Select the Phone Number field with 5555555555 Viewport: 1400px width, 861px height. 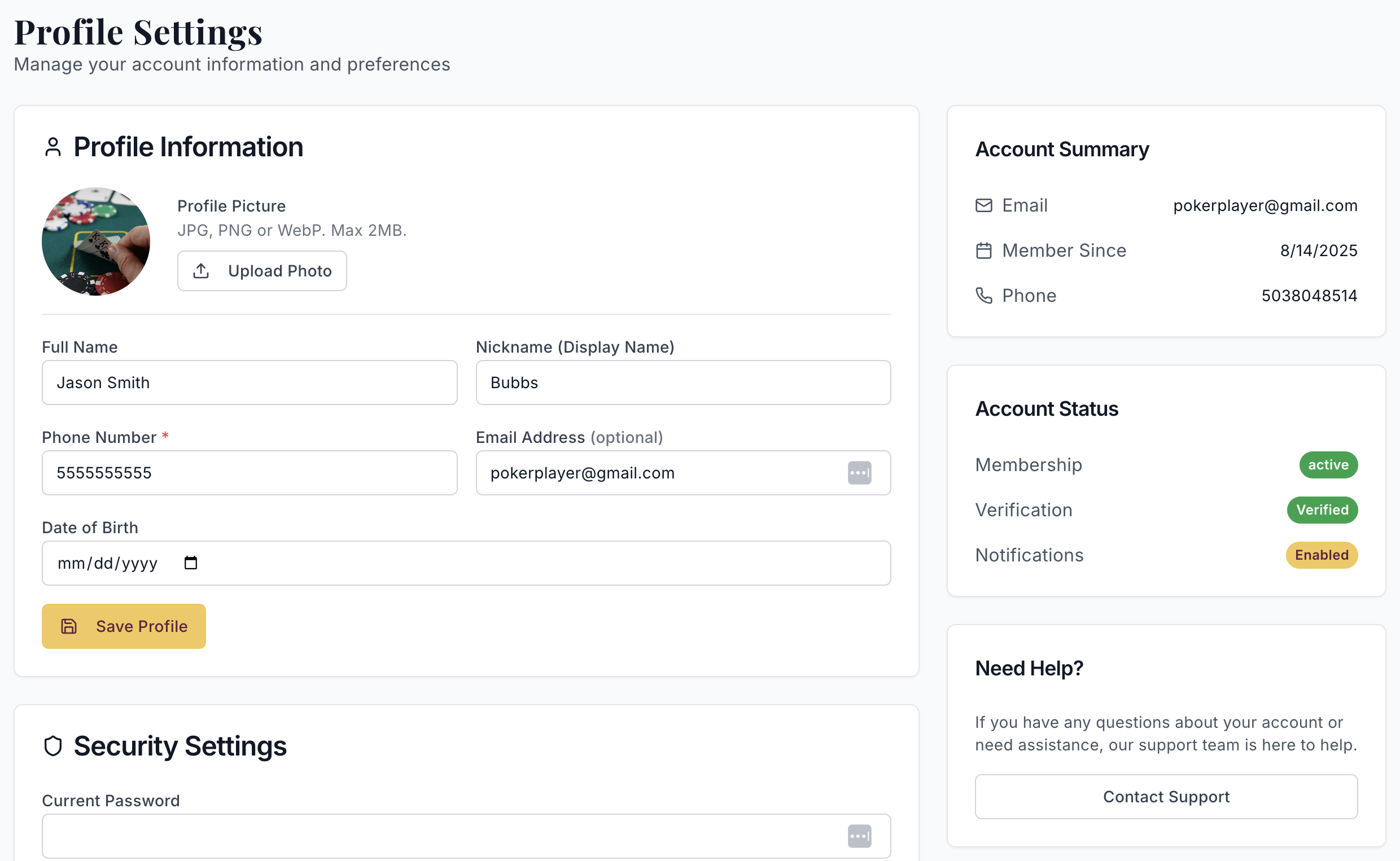pyautogui.click(x=249, y=472)
